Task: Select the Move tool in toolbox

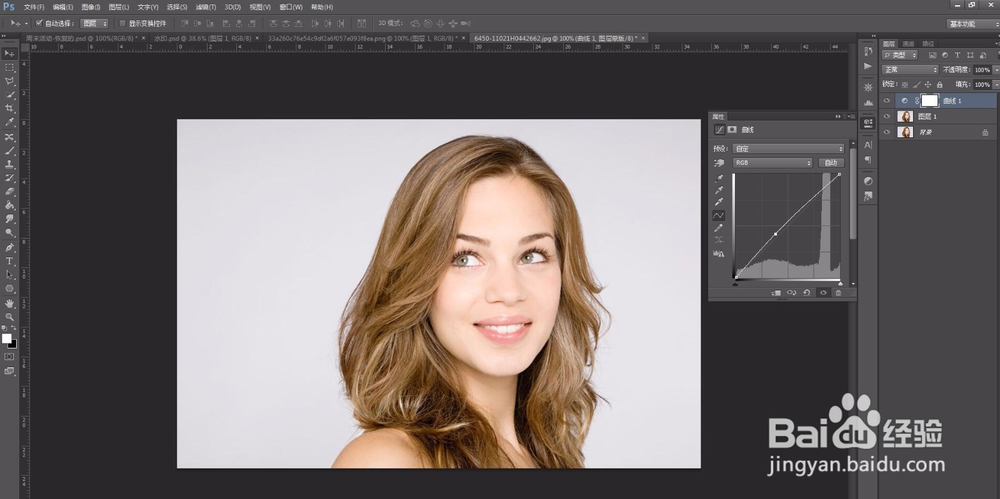Action: pyautogui.click(x=10, y=53)
